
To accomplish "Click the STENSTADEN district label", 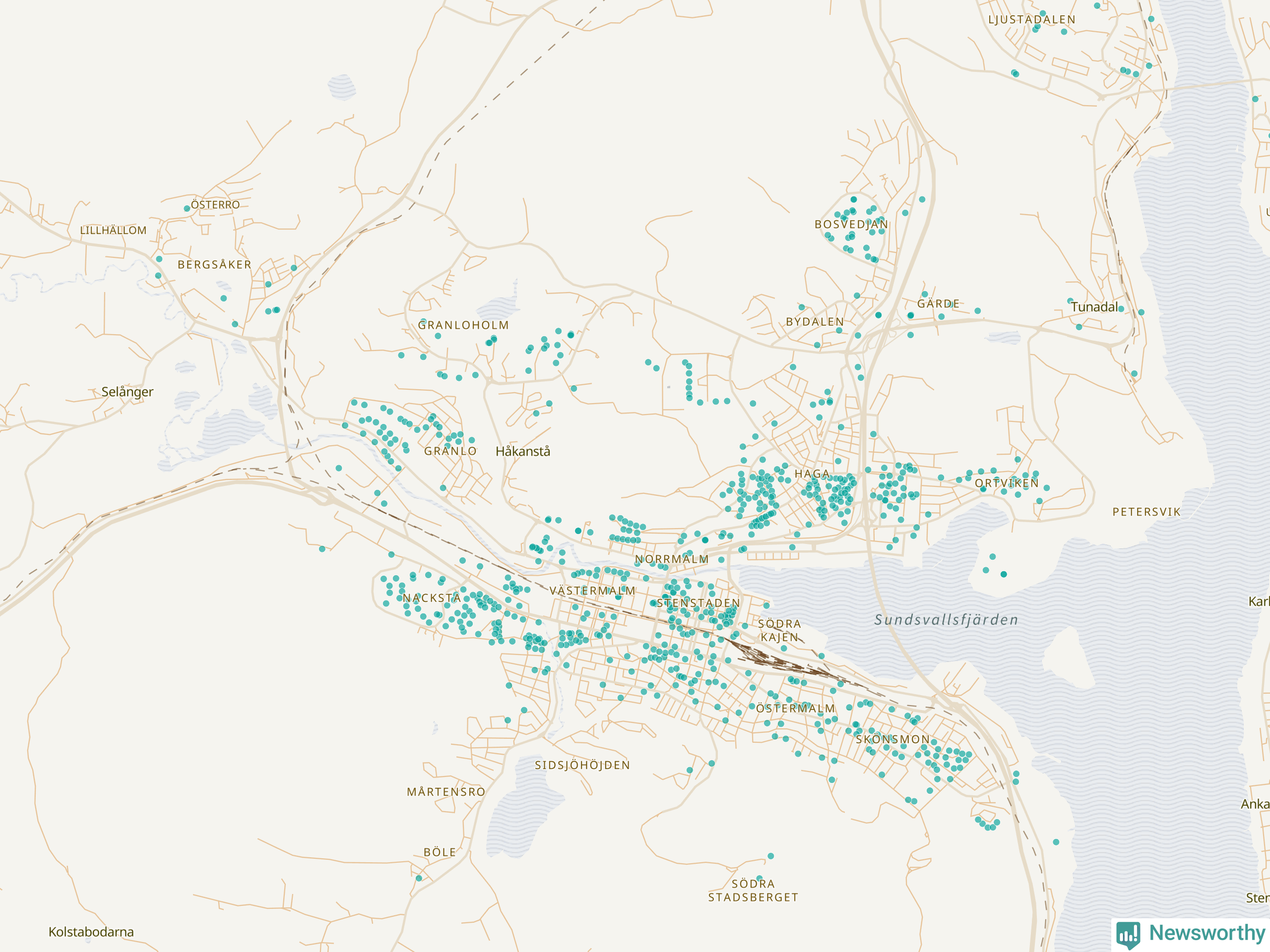I will pos(698,603).
